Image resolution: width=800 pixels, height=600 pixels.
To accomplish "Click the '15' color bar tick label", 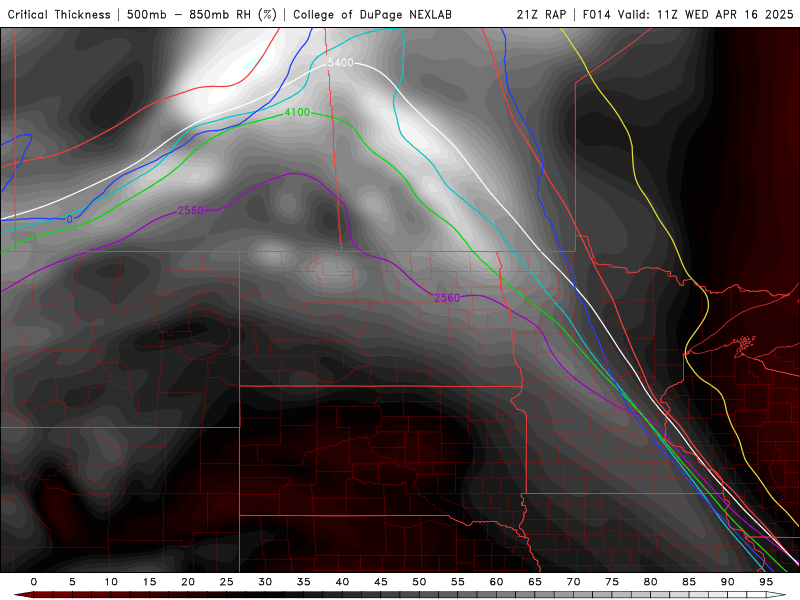I will coord(149,582).
